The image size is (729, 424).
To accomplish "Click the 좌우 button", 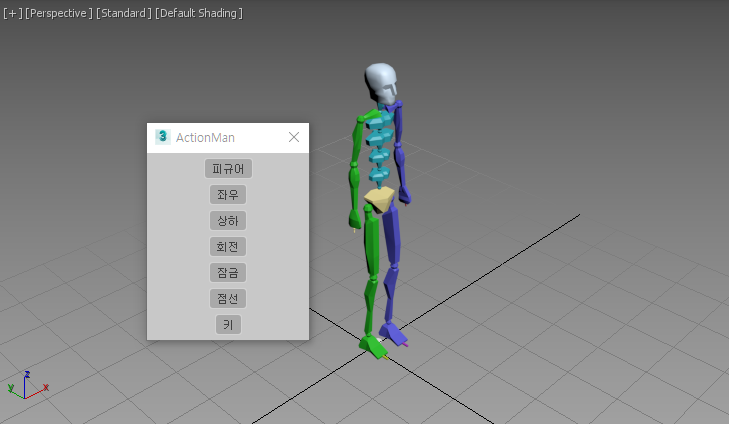I will coord(228,194).
